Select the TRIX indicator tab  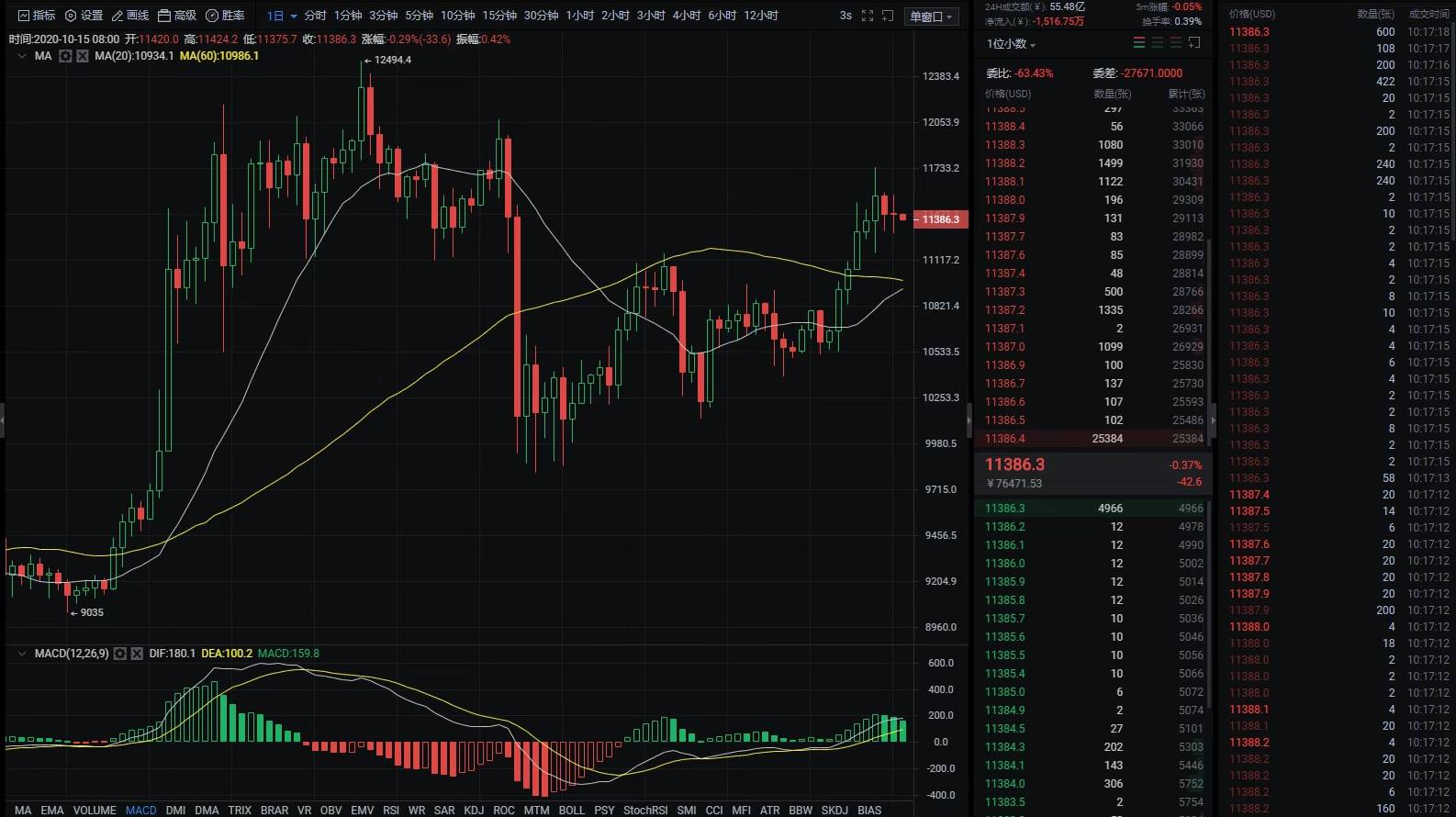[240, 811]
